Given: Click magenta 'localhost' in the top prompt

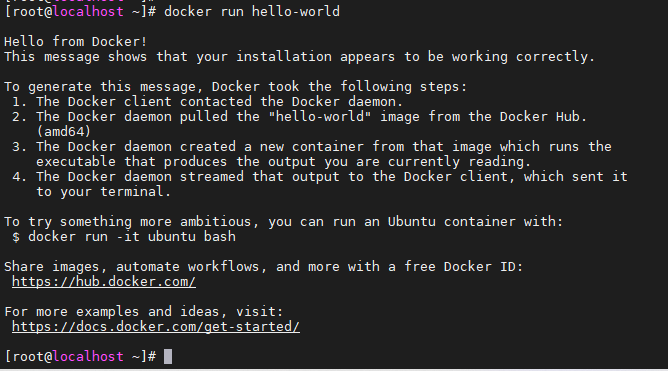Looking at the screenshot, I should coord(88,12).
